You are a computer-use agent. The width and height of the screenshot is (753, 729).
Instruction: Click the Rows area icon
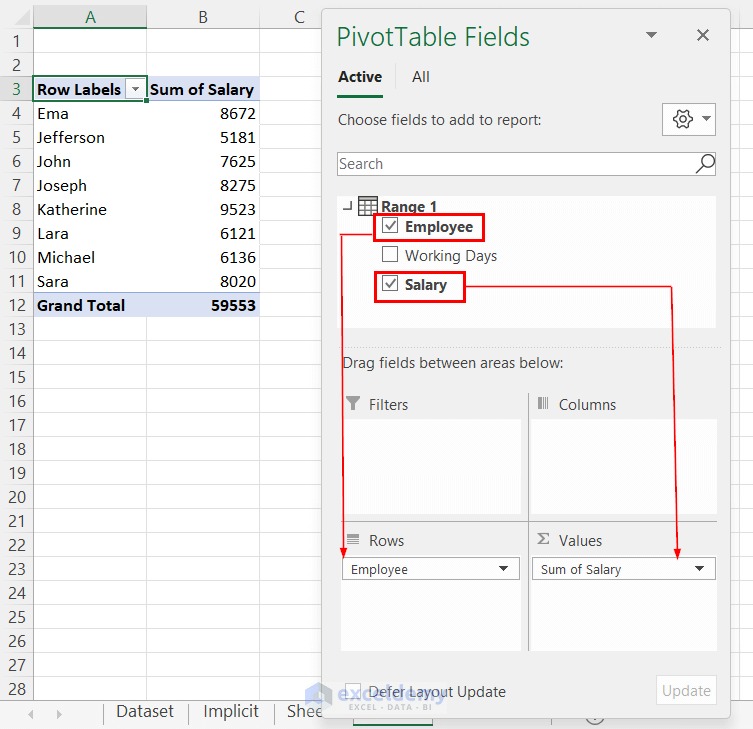point(352,540)
